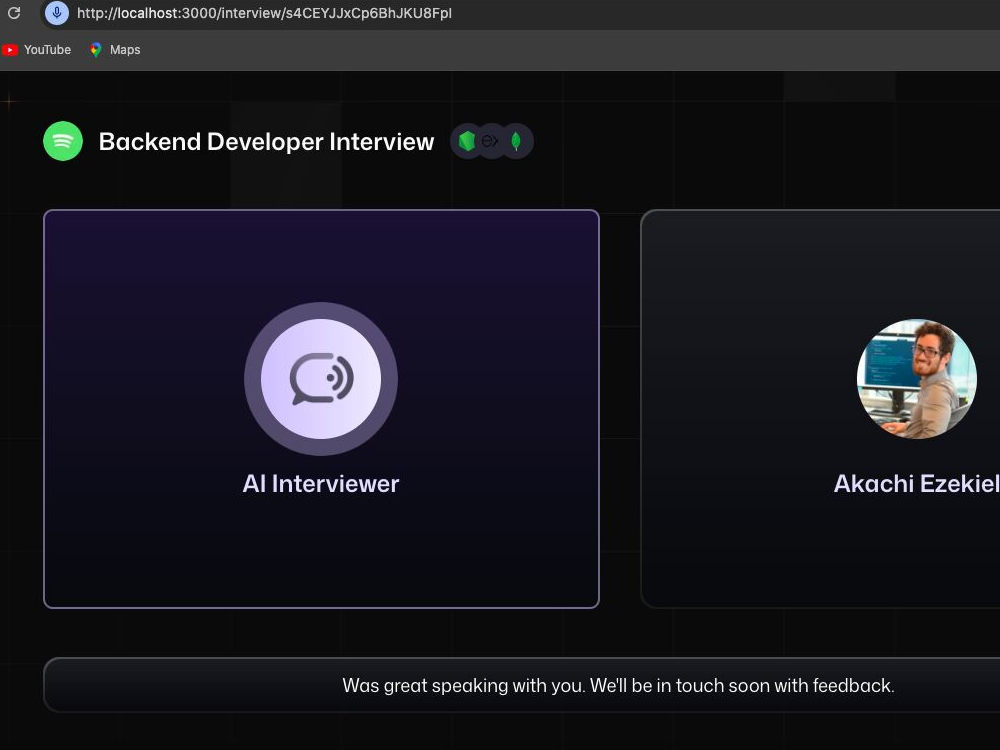Click the transcript message about feedback
1000x750 pixels.
[x=618, y=686]
